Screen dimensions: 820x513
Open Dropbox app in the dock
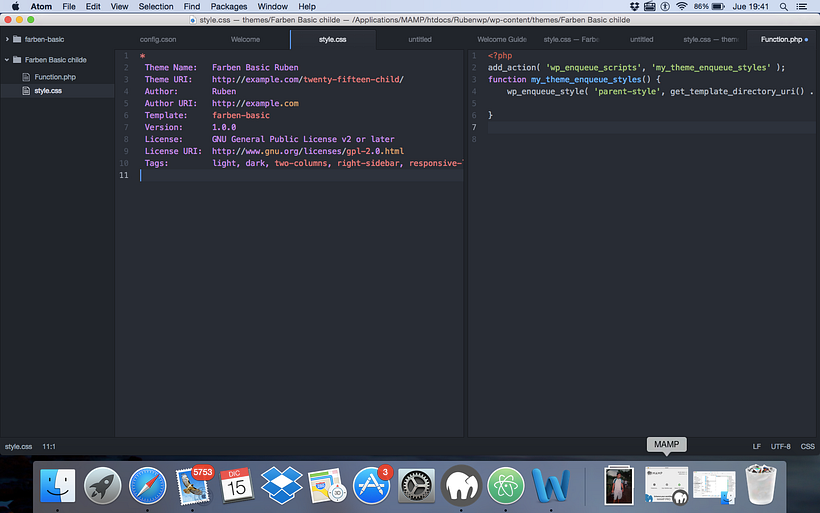coord(281,485)
